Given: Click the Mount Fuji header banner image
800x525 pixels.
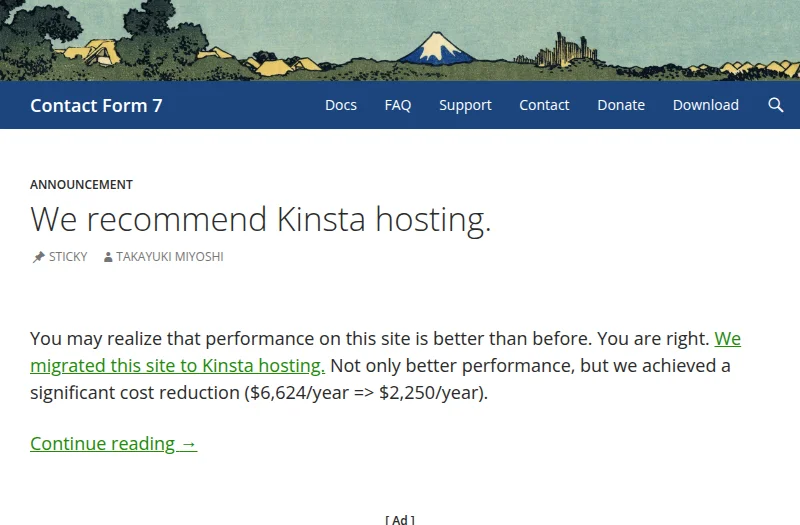Looking at the screenshot, I should 400,40.
